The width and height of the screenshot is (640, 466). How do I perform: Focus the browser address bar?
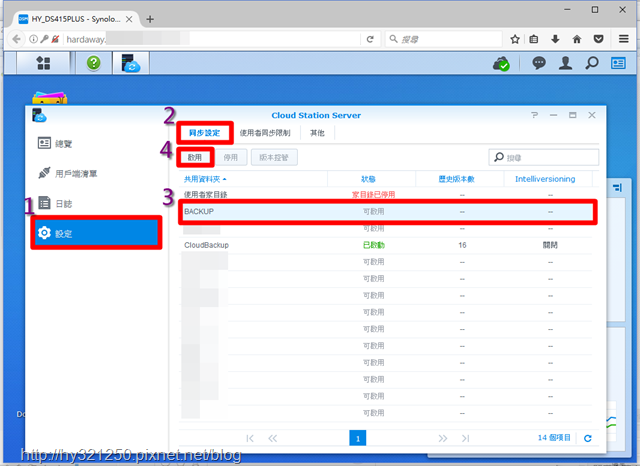tap(212, 39)
